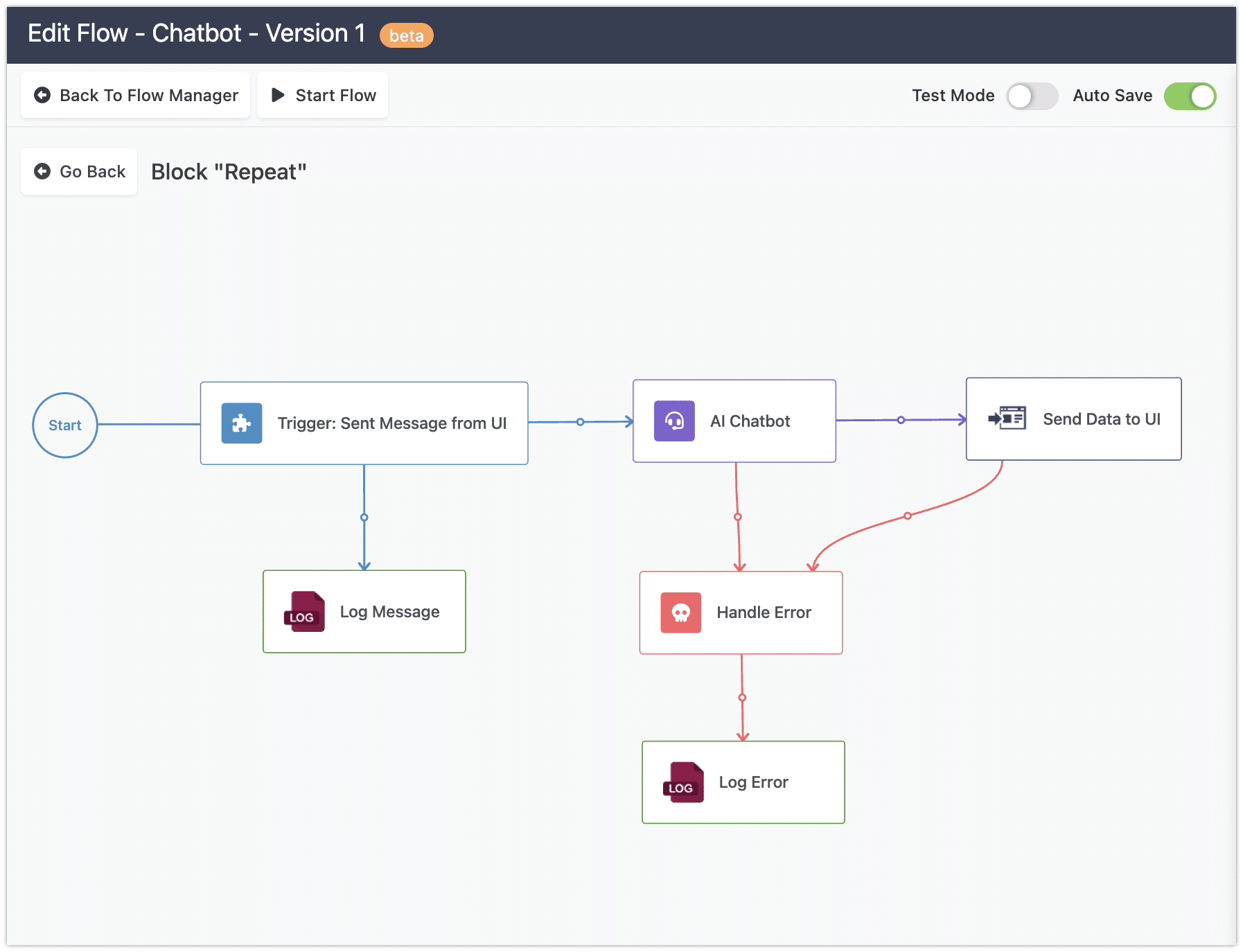Screen dimensions: 1243x952
Task: Click the Log Error file icon
Action: [x=683, y=782]
